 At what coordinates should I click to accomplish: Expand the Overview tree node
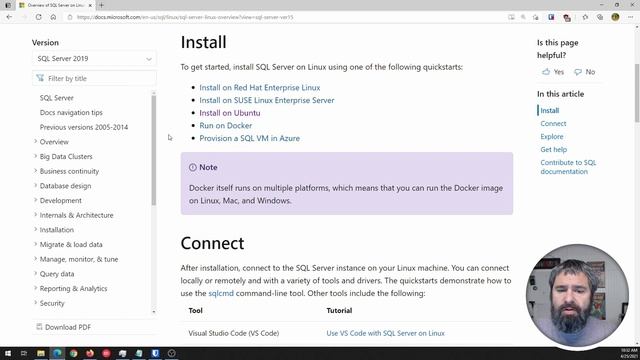pyautogui.click(x=36, y=142)
